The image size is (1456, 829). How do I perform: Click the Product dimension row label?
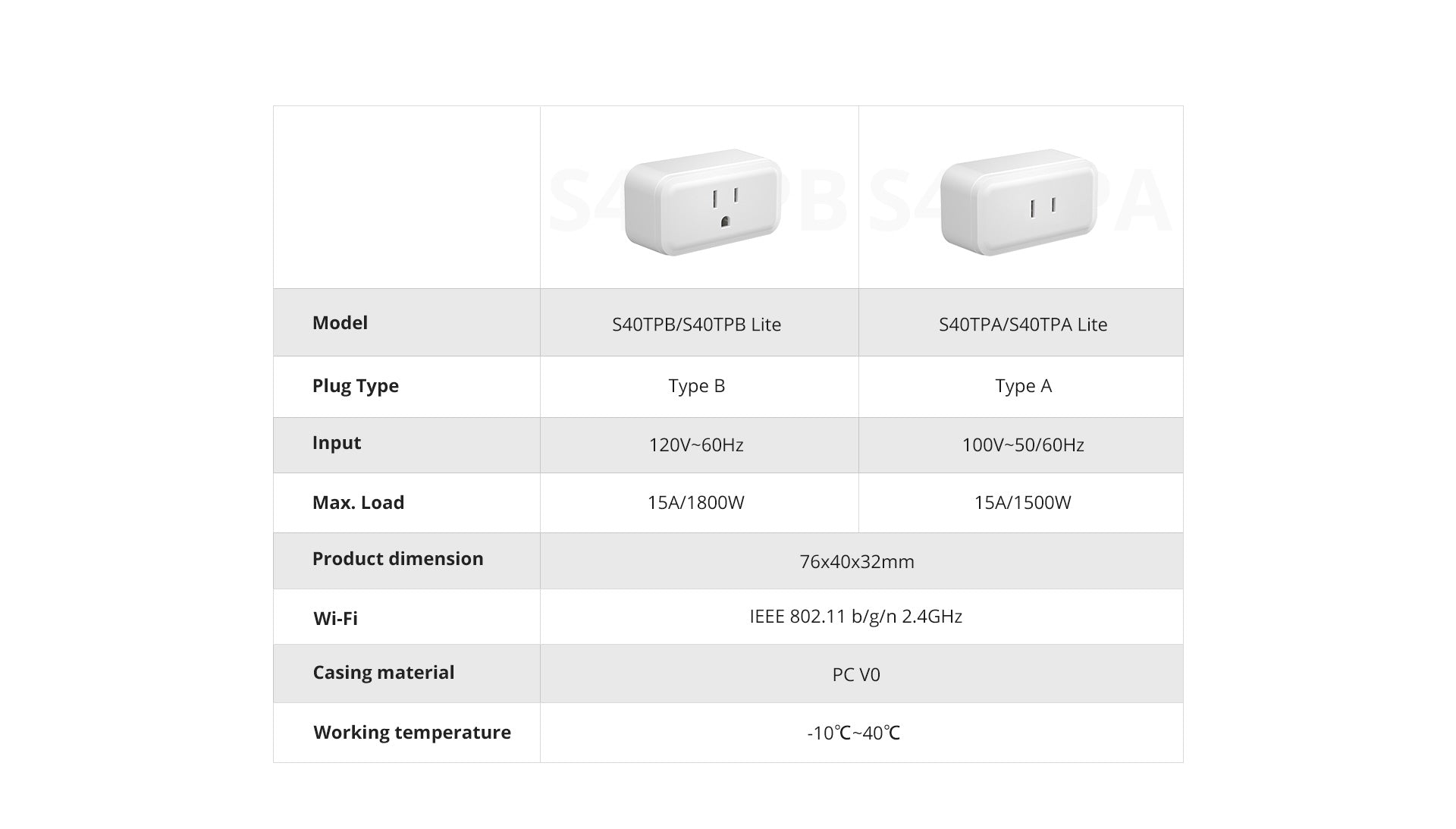tap(397, 559)
